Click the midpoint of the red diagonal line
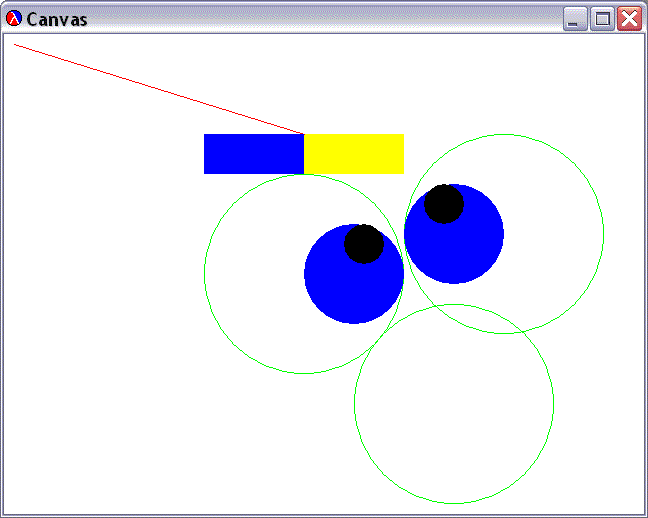The image size is (648, 518). point(159,89)
